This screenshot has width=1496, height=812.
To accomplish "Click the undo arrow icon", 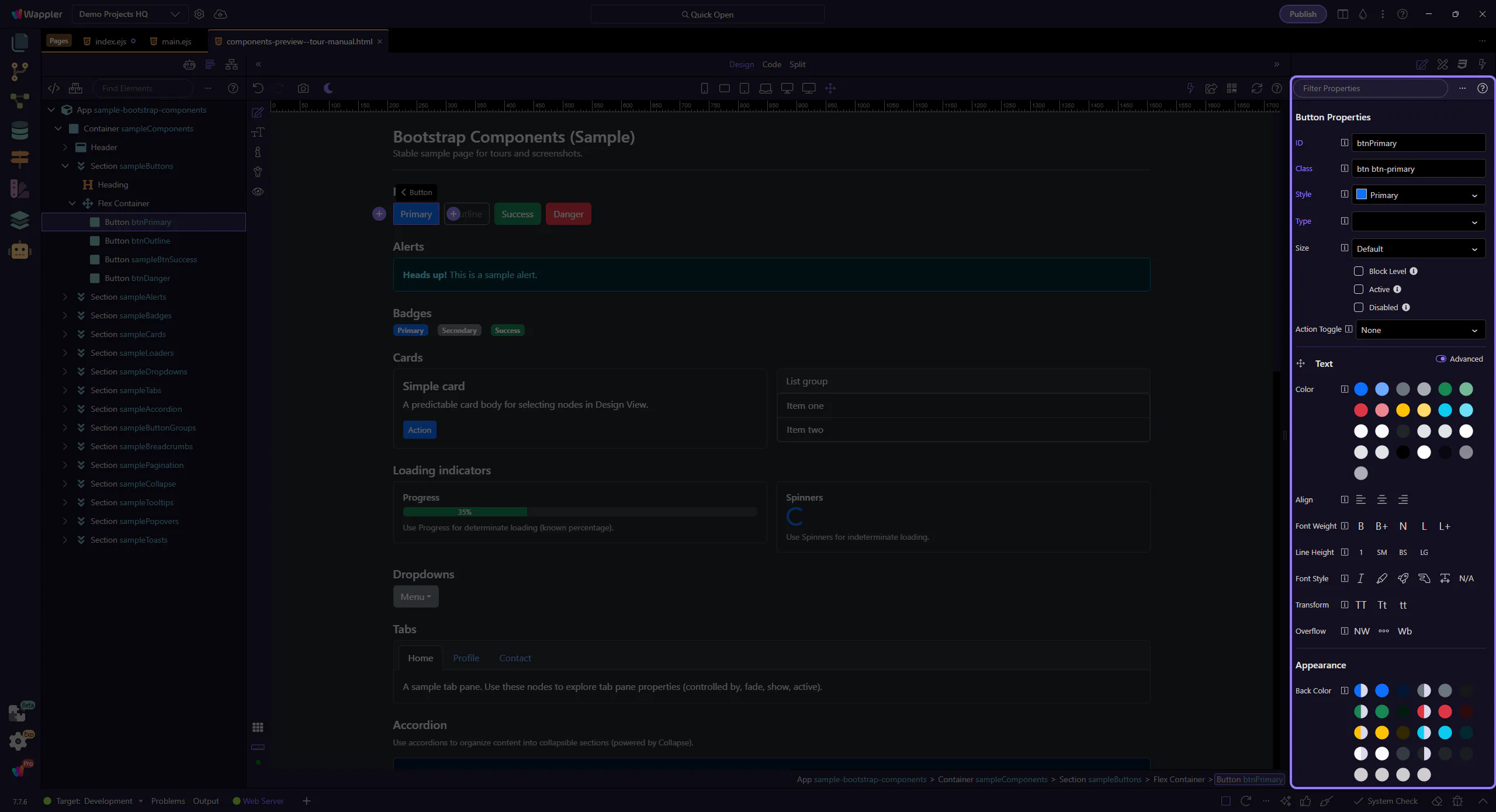I will (258, 88).
